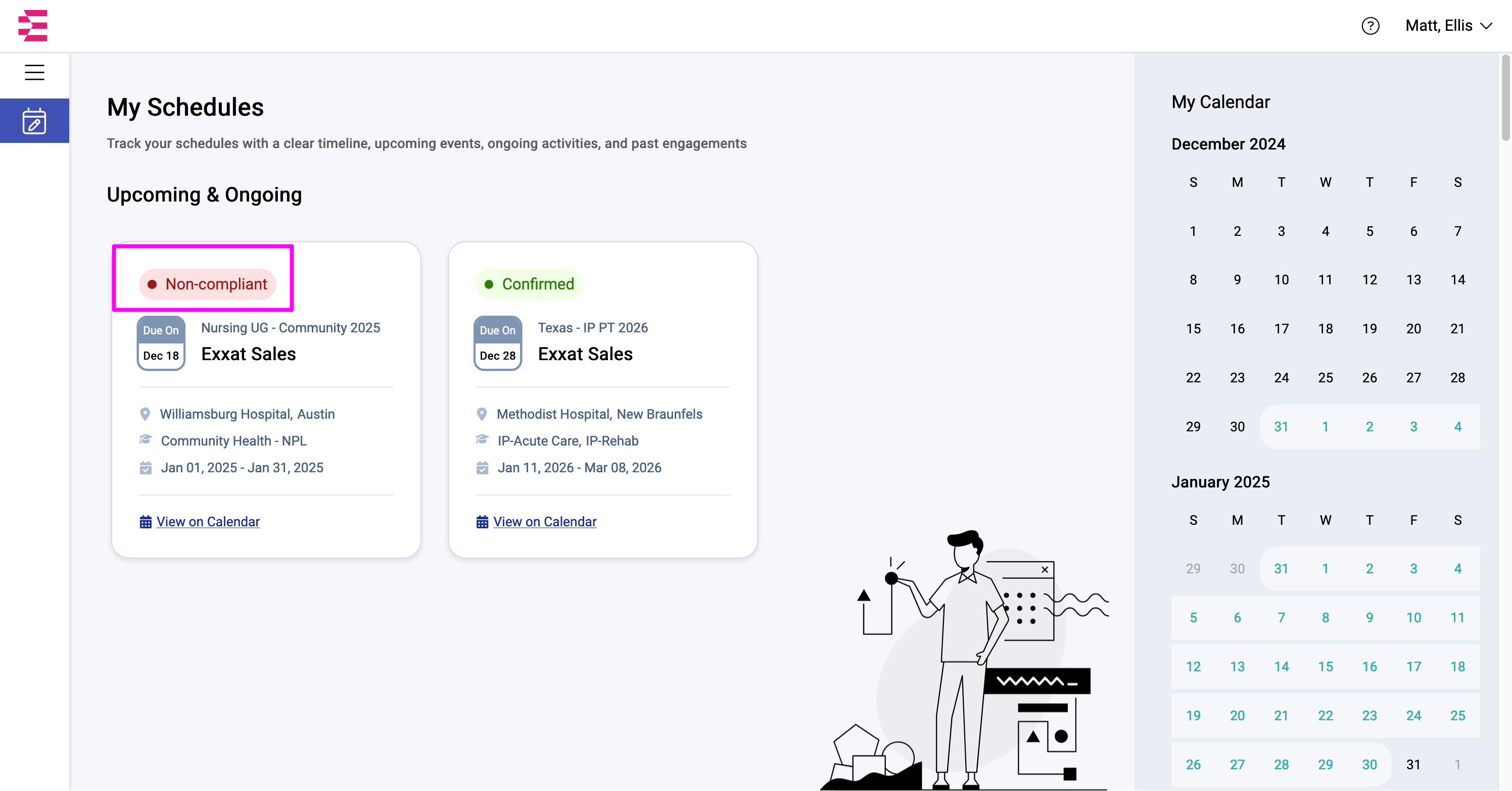Click the vertical scrollbar of the calendar panel
The image size is (1512, 791).
(1505, 97)
